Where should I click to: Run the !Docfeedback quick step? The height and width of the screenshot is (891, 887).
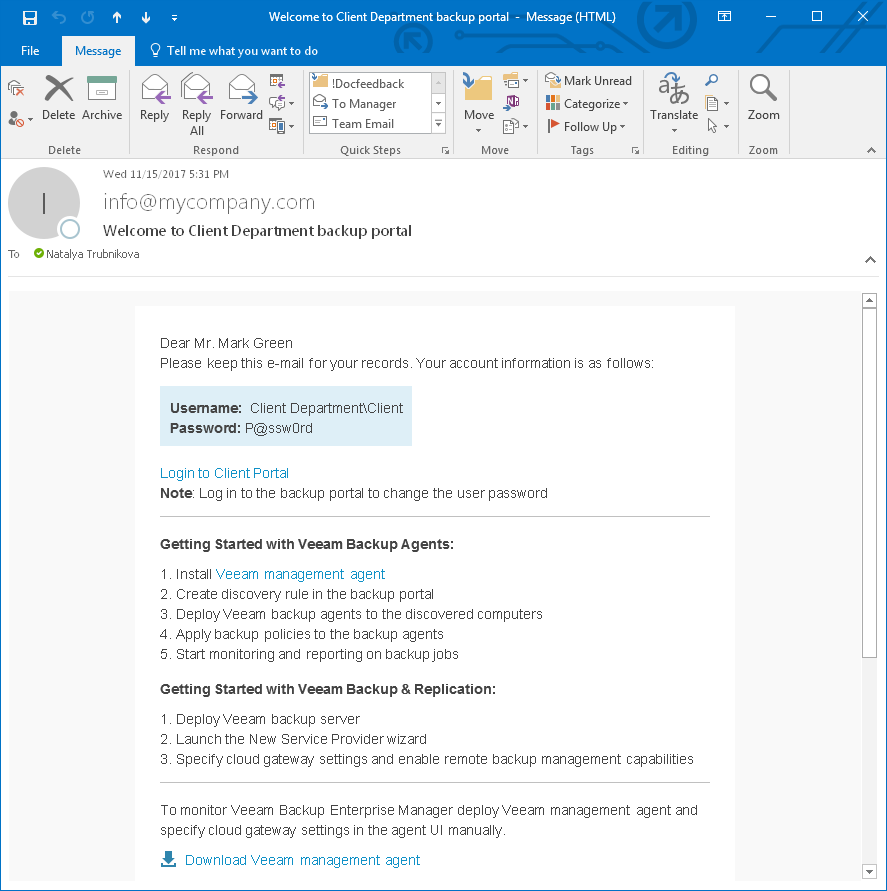368,84
